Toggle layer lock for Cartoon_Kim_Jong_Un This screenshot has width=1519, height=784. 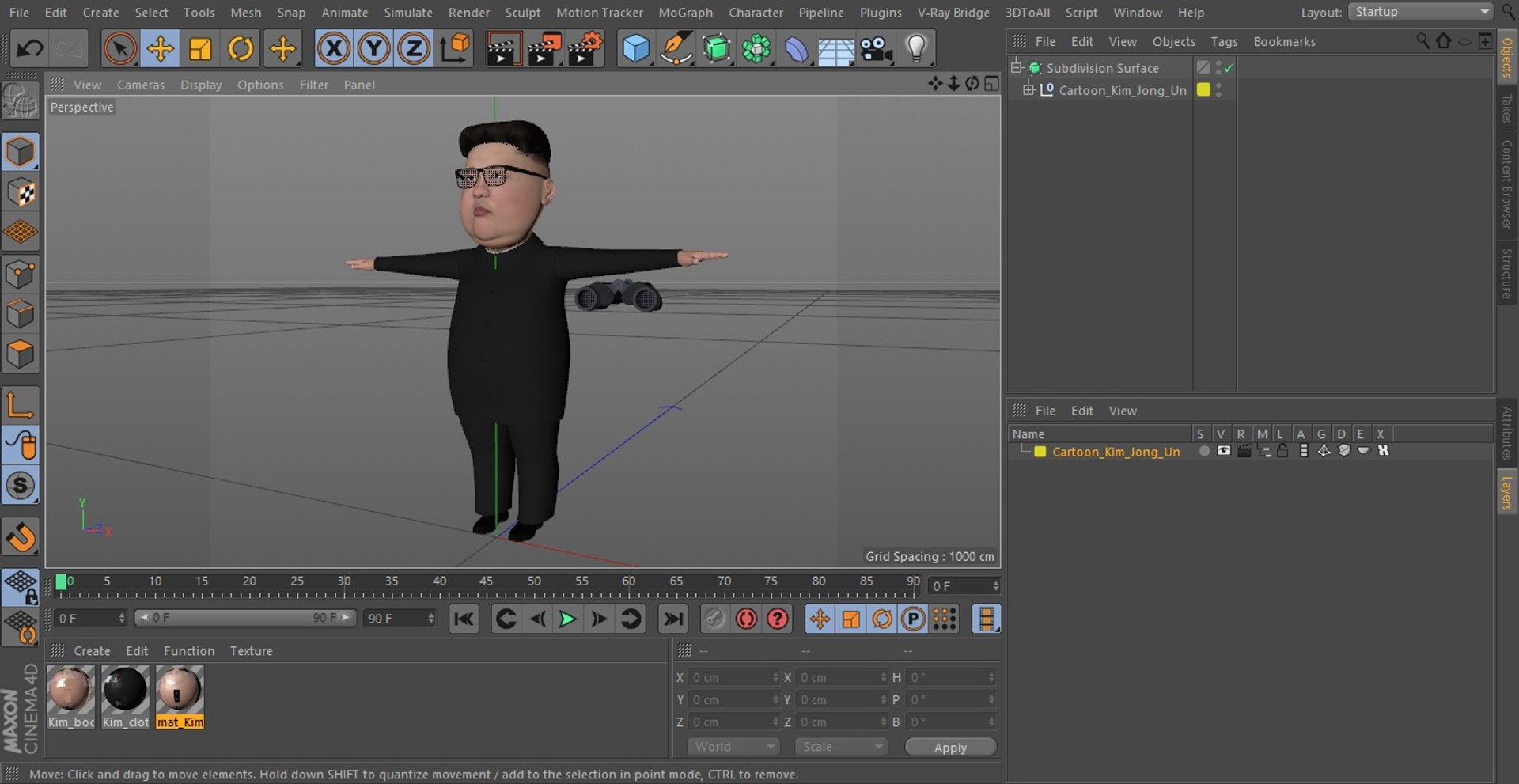tap(1283, 451)
